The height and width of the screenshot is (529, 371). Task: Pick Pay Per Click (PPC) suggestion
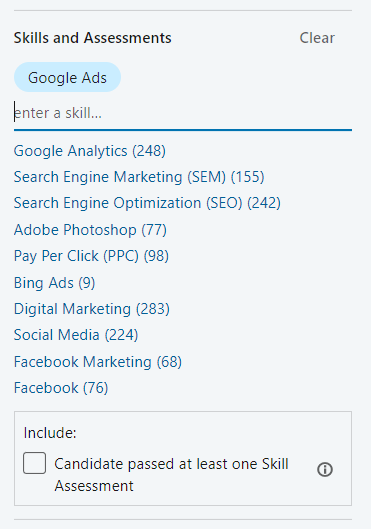pos(91,256)
